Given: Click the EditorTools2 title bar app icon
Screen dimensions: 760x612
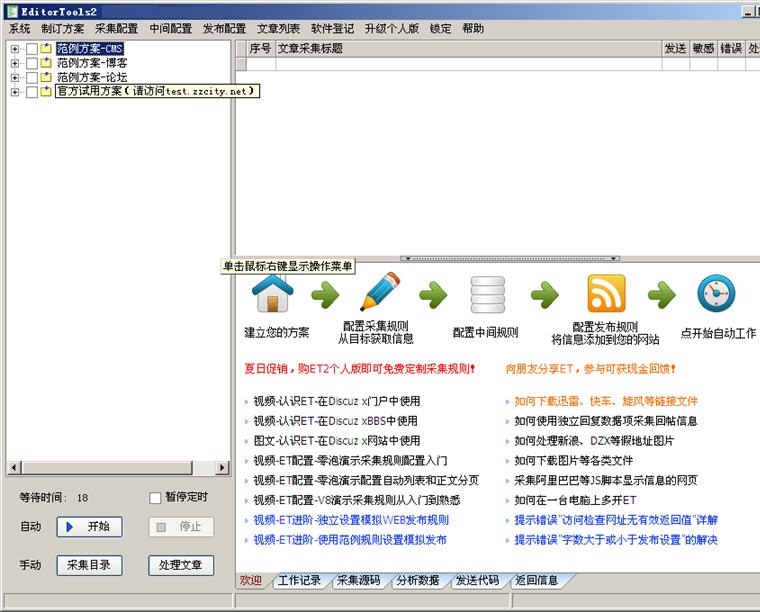Looking at the screenshot, I should coord(10,10).
